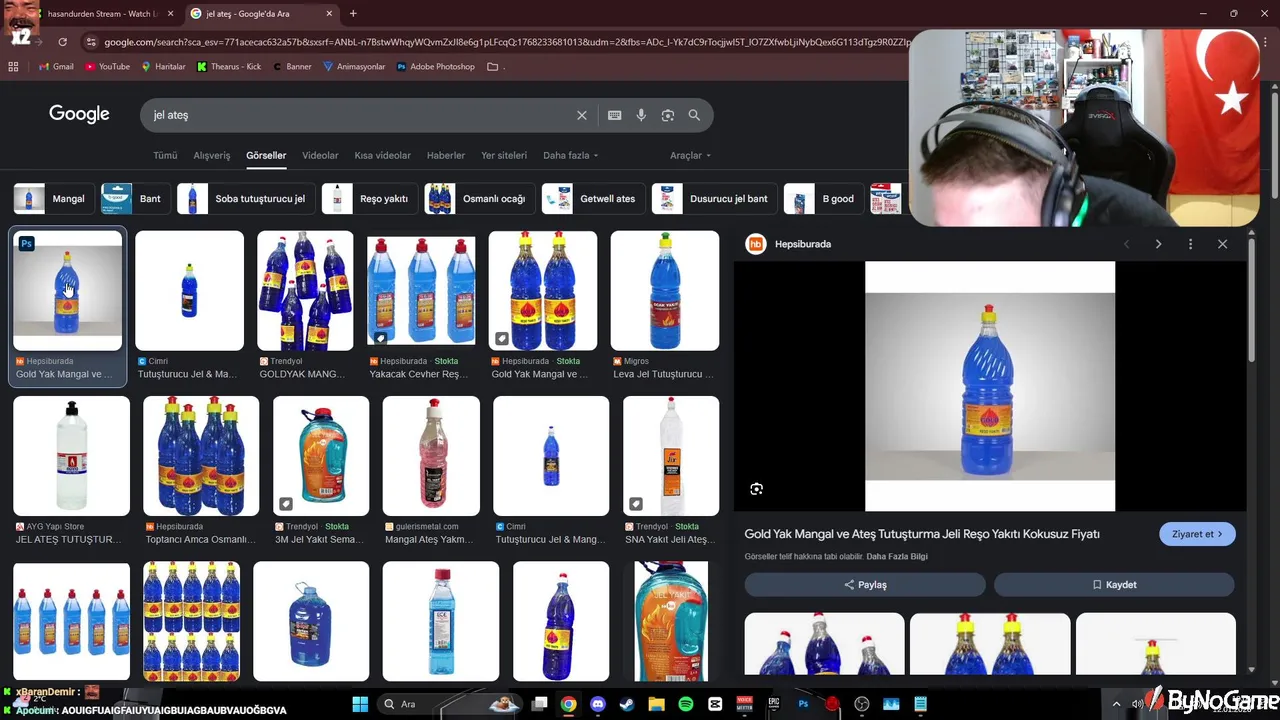Open the AYG Yapı Store JEL ATEŞ thumbnail
1280x720 pixels.
pyautogui.click(x=71, y=456)
